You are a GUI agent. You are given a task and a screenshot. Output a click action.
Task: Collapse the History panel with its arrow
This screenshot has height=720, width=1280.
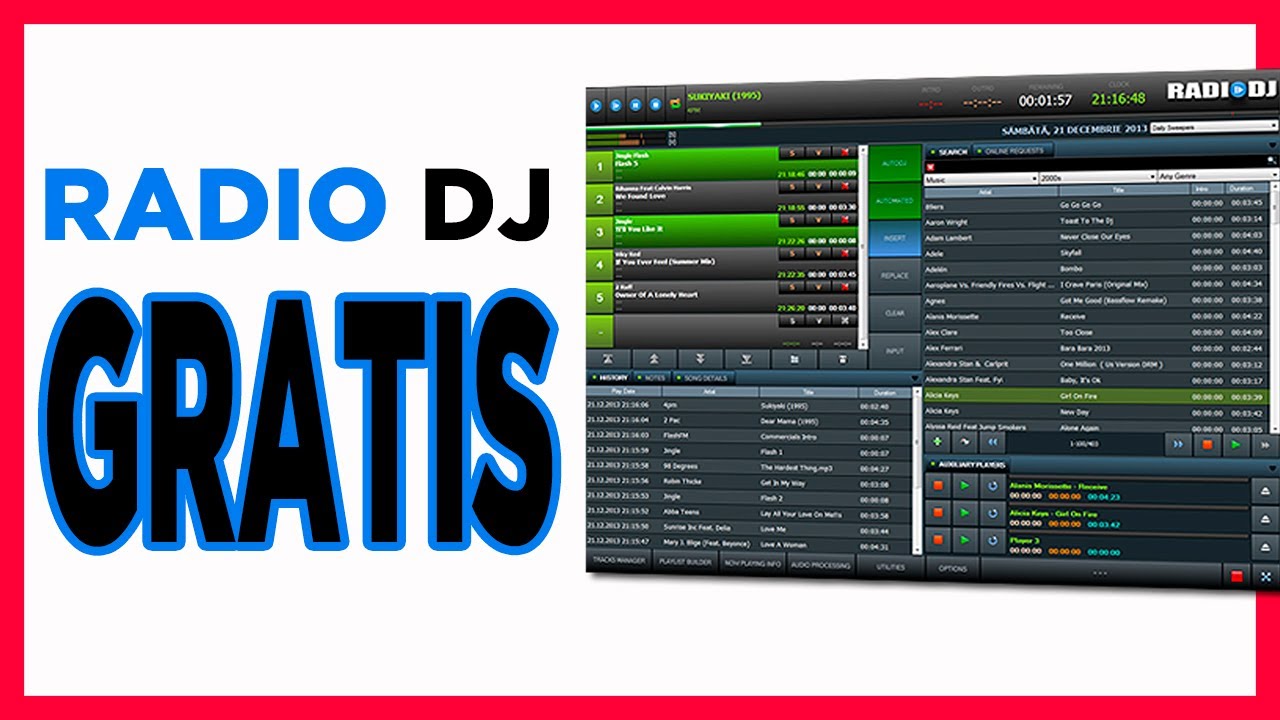913,378
